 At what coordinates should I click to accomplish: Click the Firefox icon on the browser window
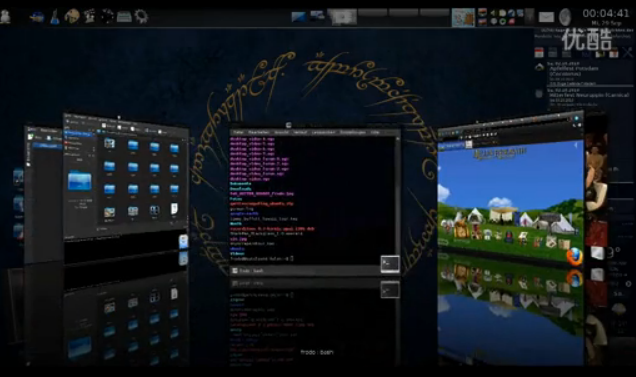[574, 257]
